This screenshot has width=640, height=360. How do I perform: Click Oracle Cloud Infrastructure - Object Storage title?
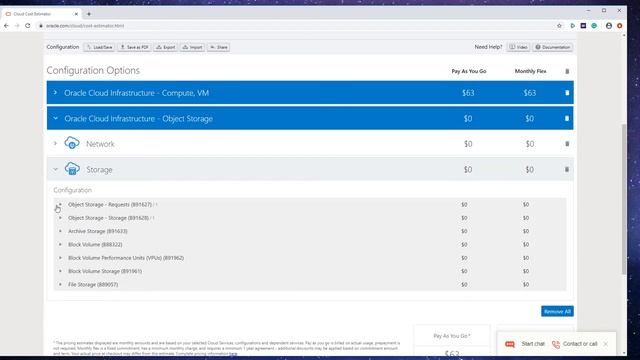[138, 119]
